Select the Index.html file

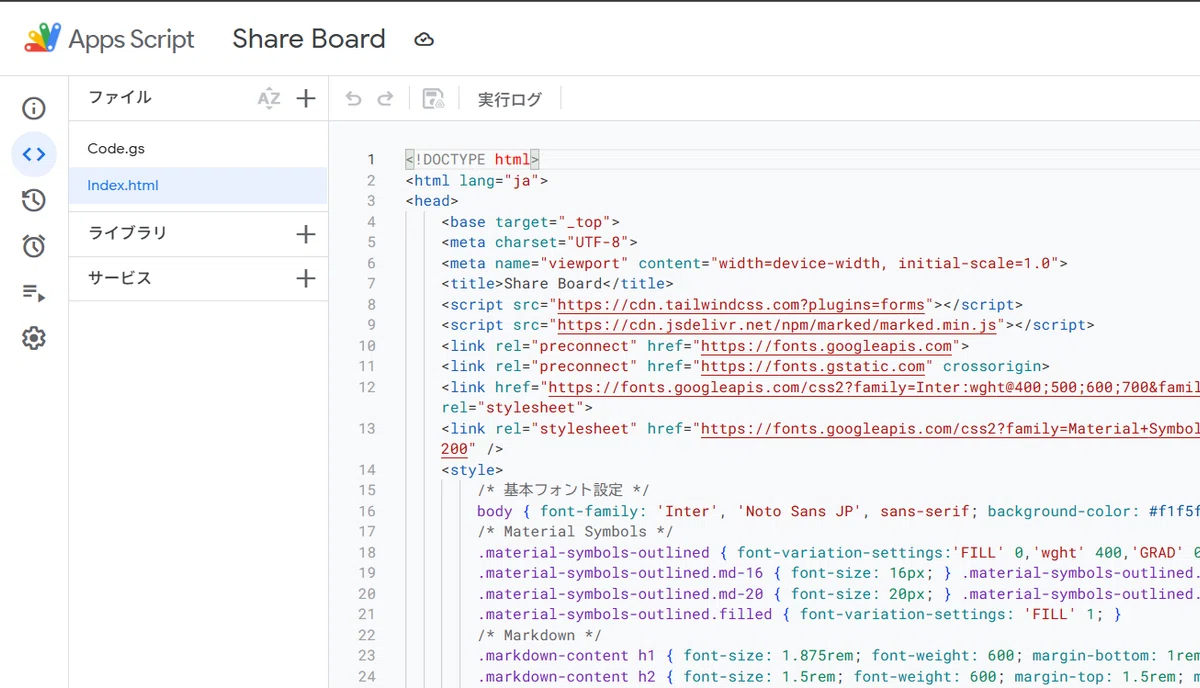(198, 185)
